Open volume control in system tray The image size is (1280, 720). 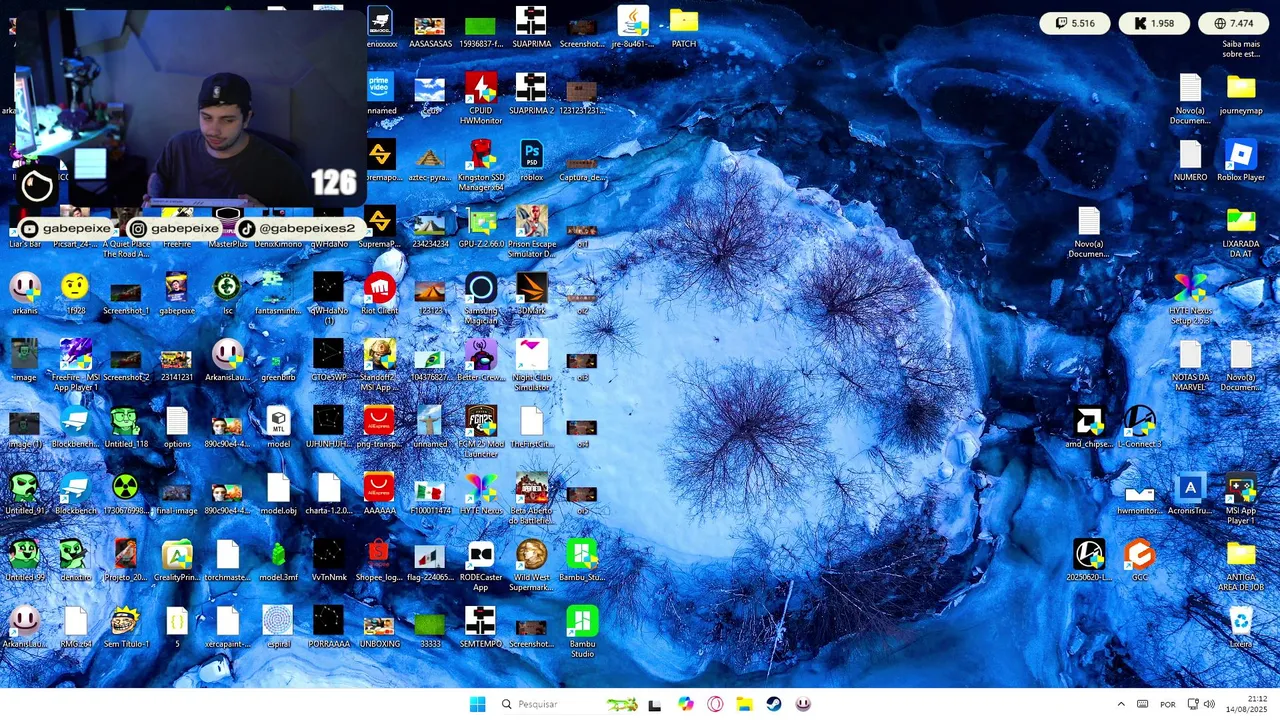[x=1209, y=704]
